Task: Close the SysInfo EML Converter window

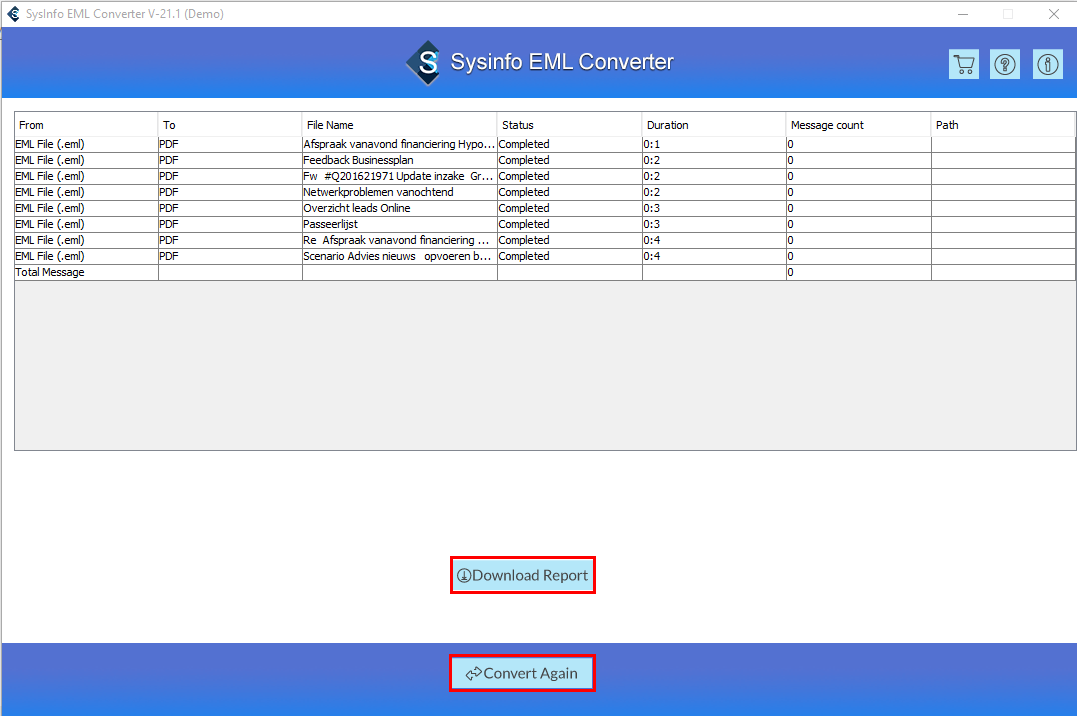Action: point(1054,14)
